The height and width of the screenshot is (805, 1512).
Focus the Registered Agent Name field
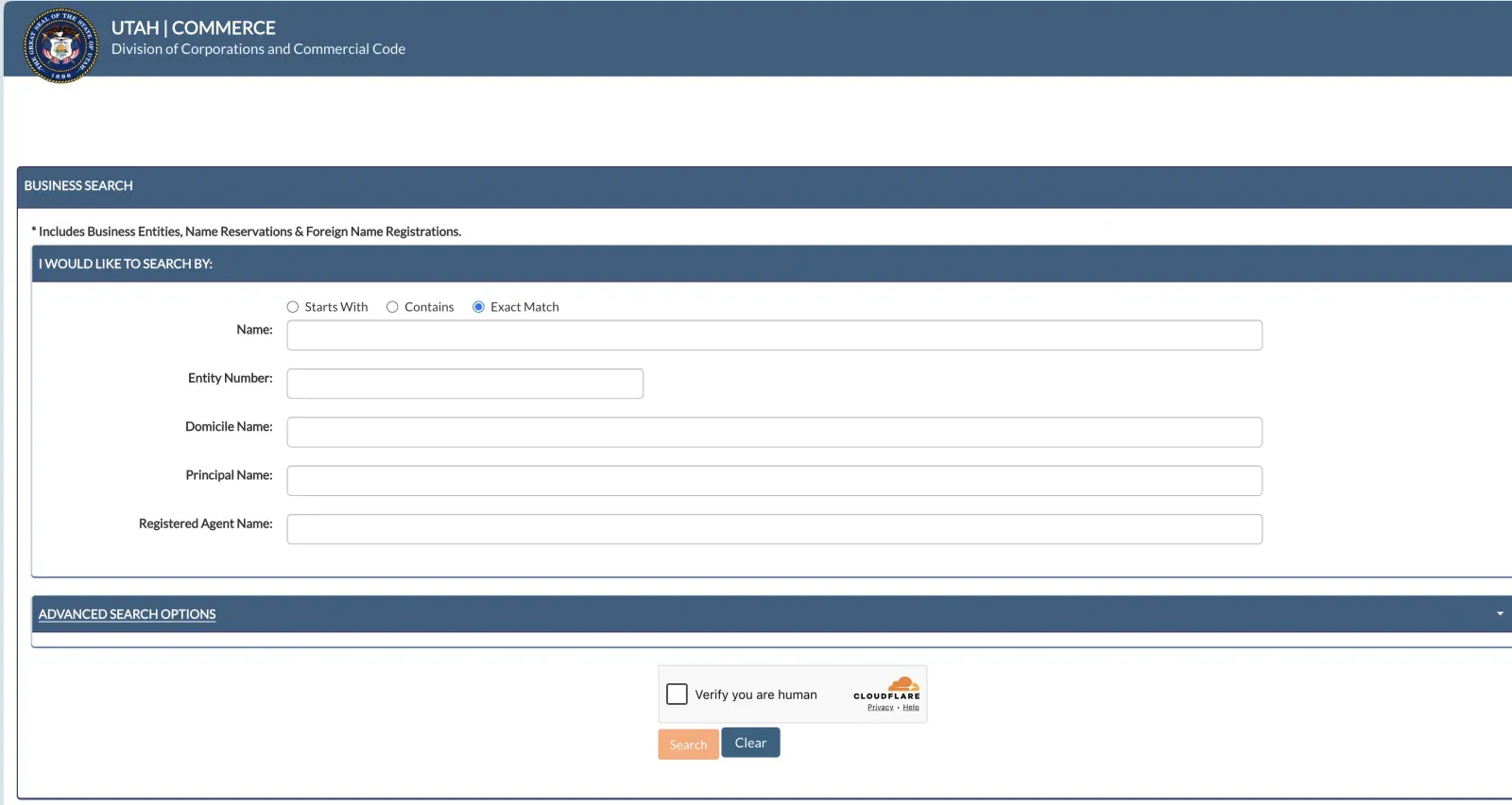point(774,529)
